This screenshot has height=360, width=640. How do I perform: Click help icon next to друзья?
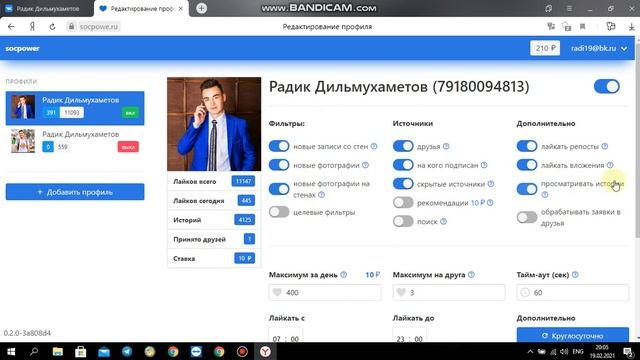446,146
